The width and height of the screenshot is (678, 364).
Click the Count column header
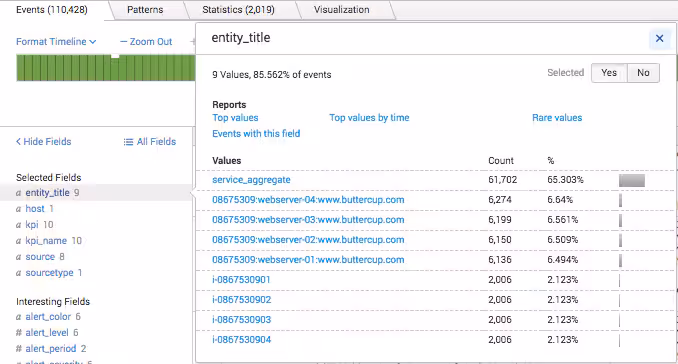tap(501, 160)
